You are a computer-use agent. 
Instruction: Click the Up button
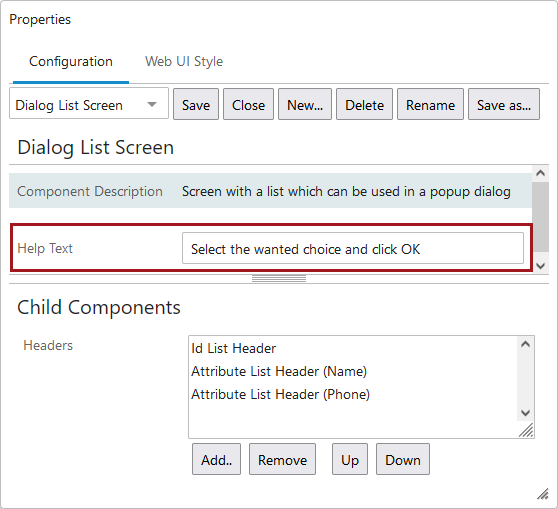click(350, 460)
